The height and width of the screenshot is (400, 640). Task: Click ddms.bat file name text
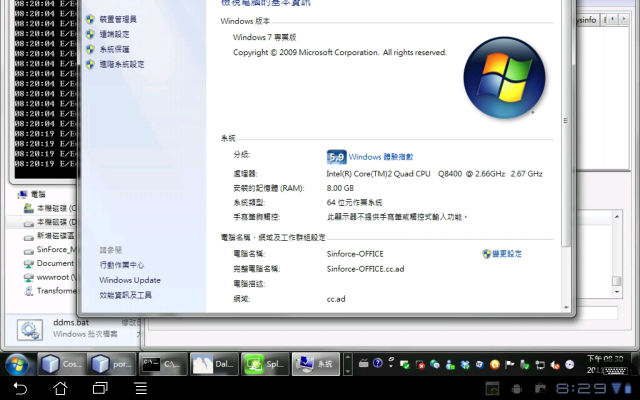click(x=71, y=322)
